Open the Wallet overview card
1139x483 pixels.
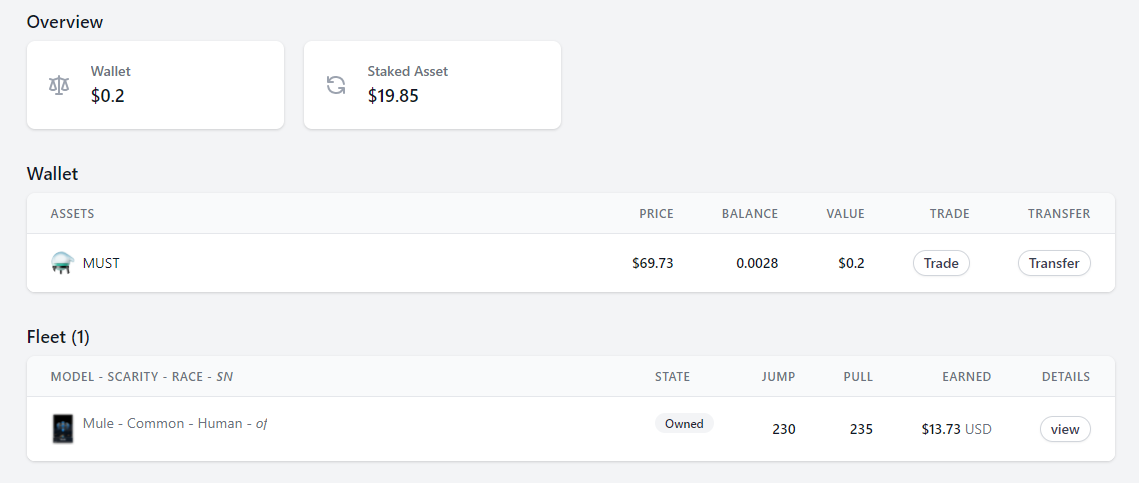155,85
